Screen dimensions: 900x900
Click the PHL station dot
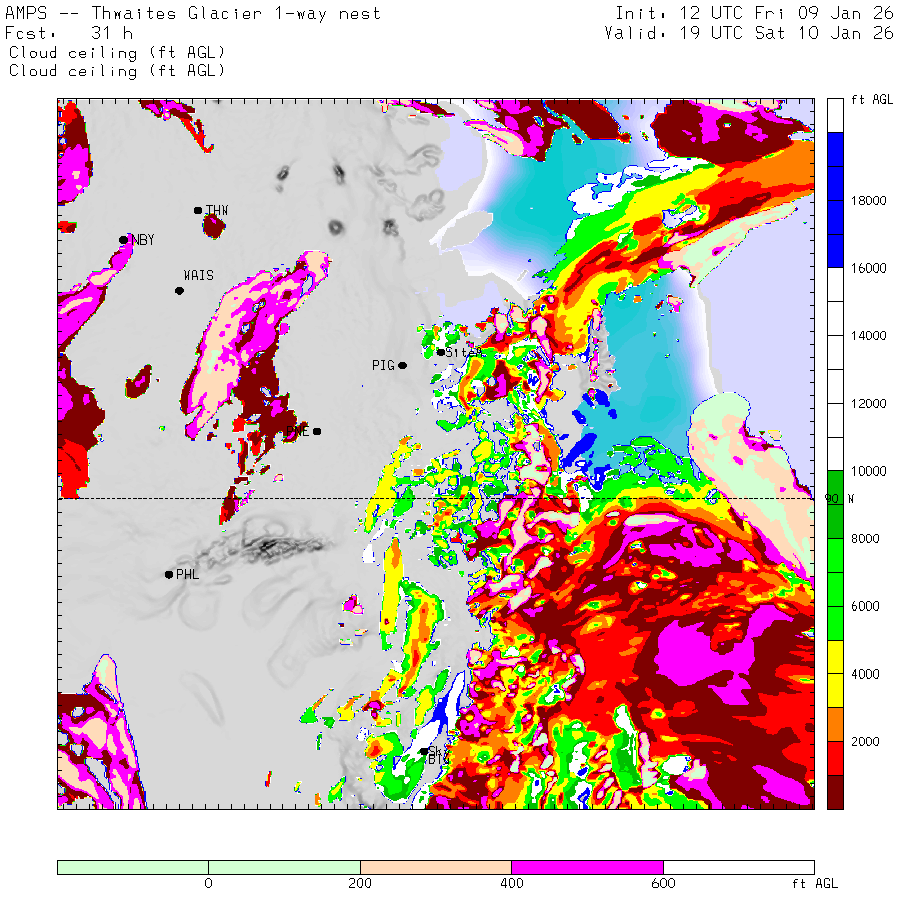point(168,574)
